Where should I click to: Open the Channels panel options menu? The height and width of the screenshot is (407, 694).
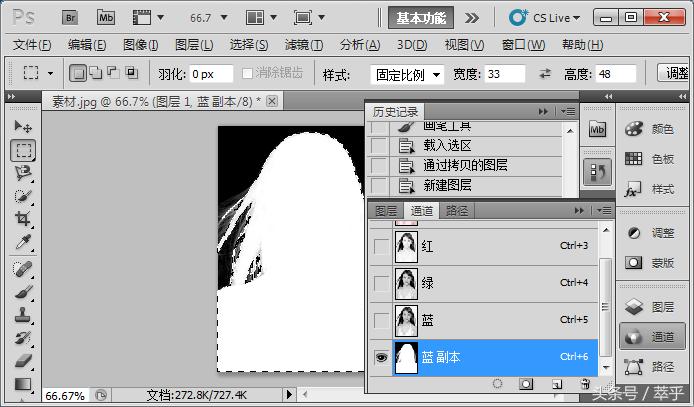[604, 211]
